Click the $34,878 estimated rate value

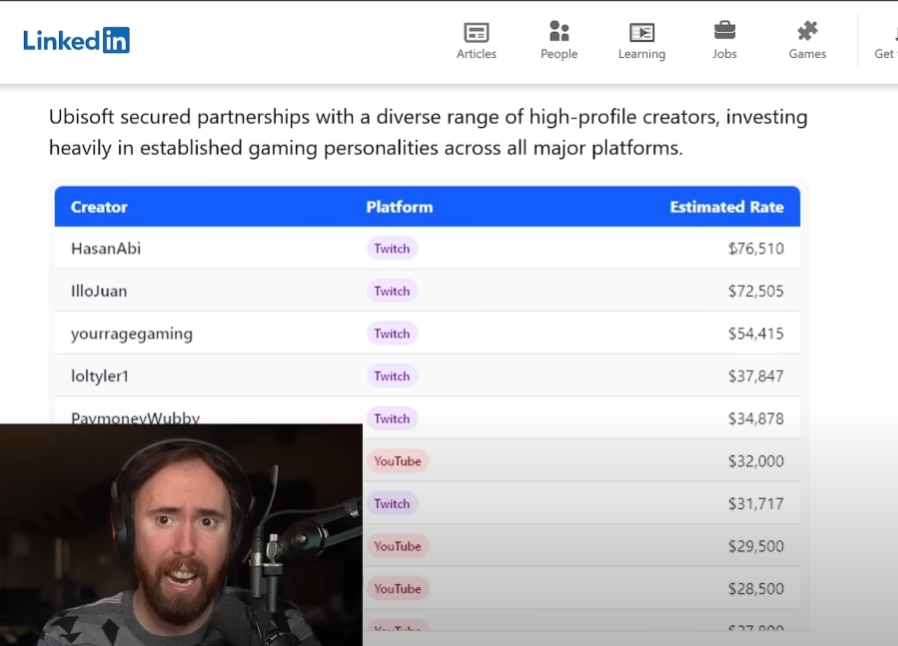pyautogui.click(x=756, y=419)
